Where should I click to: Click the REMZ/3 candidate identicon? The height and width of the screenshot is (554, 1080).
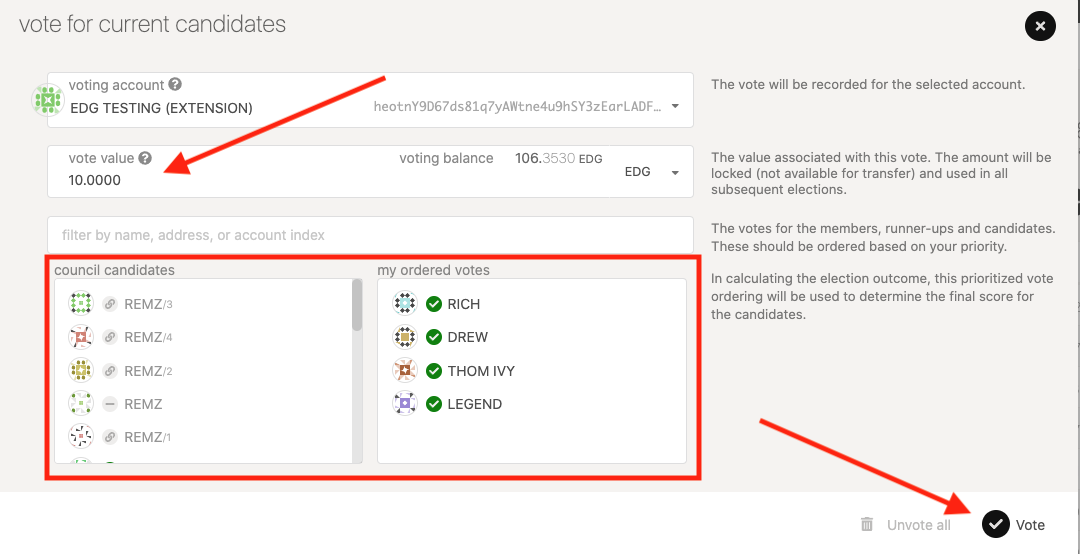pos(81,304)
